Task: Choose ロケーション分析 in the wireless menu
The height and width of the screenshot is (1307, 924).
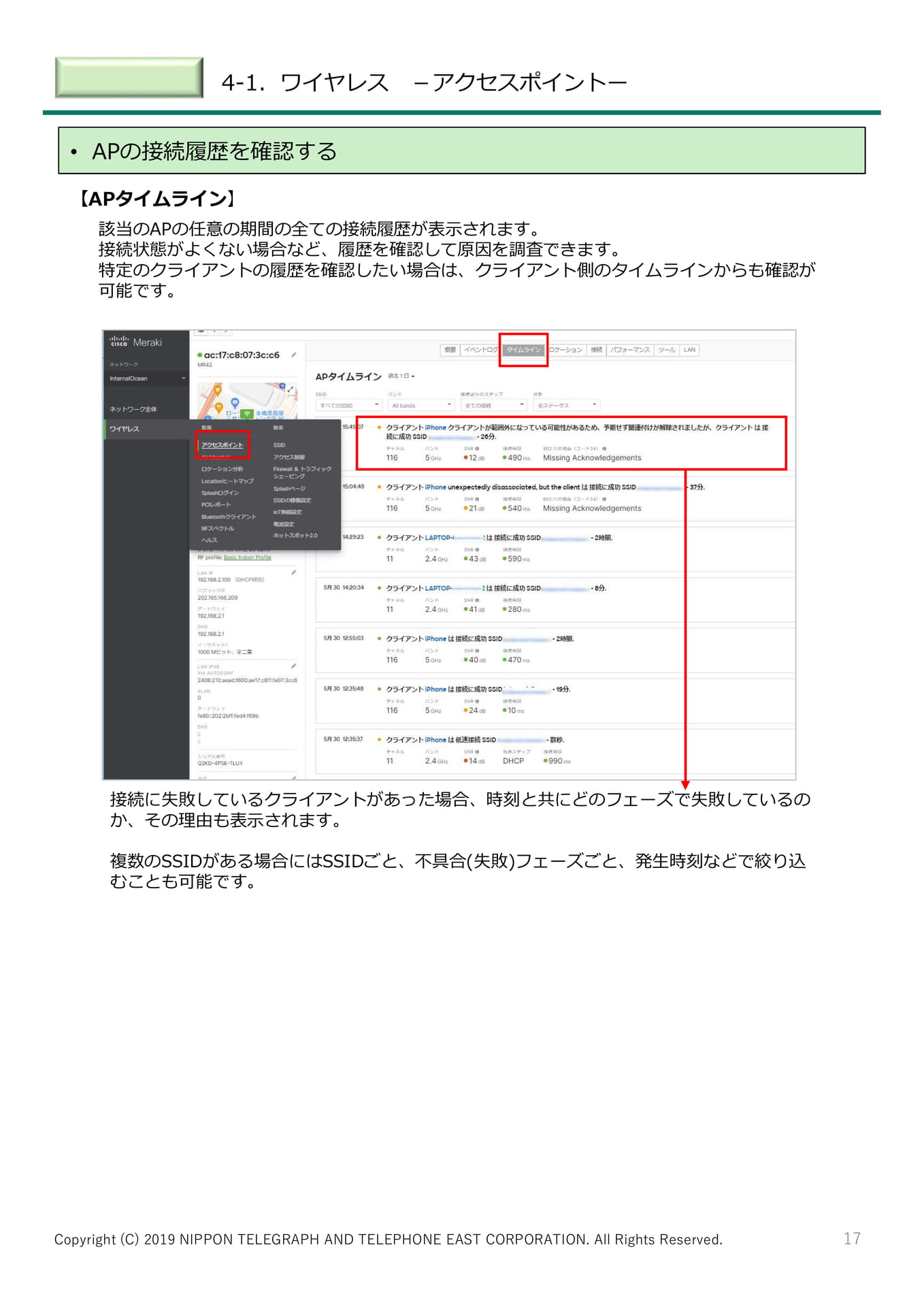Action: coord(222,469)
